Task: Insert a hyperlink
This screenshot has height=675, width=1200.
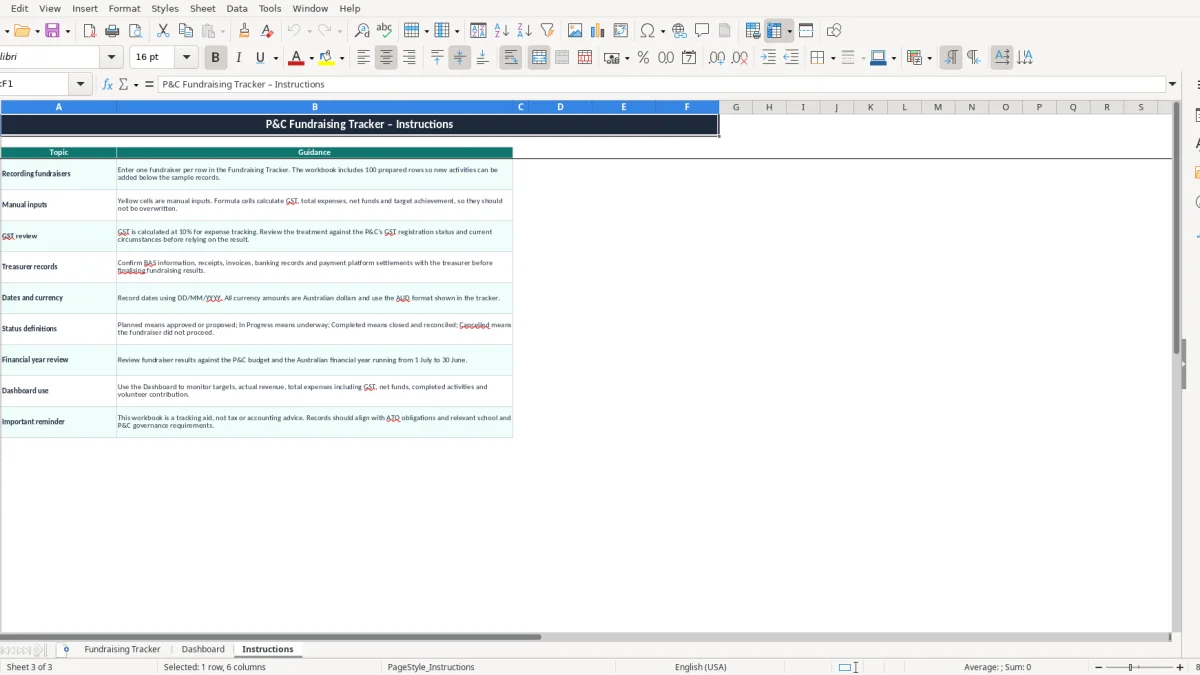Action: [679, 31]
